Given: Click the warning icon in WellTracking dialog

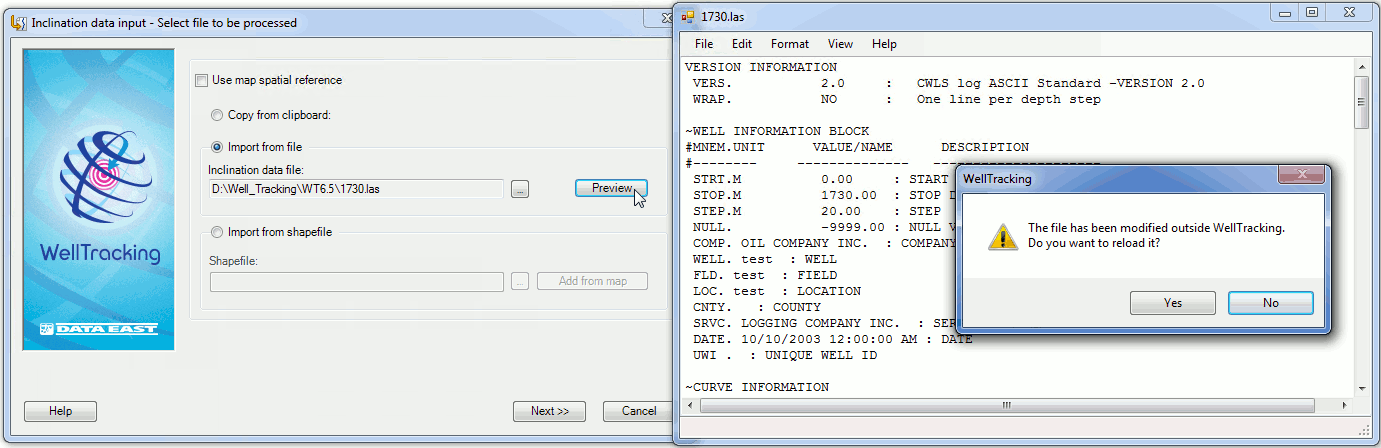Looking at the screenshot, I should pos(1002,235).
